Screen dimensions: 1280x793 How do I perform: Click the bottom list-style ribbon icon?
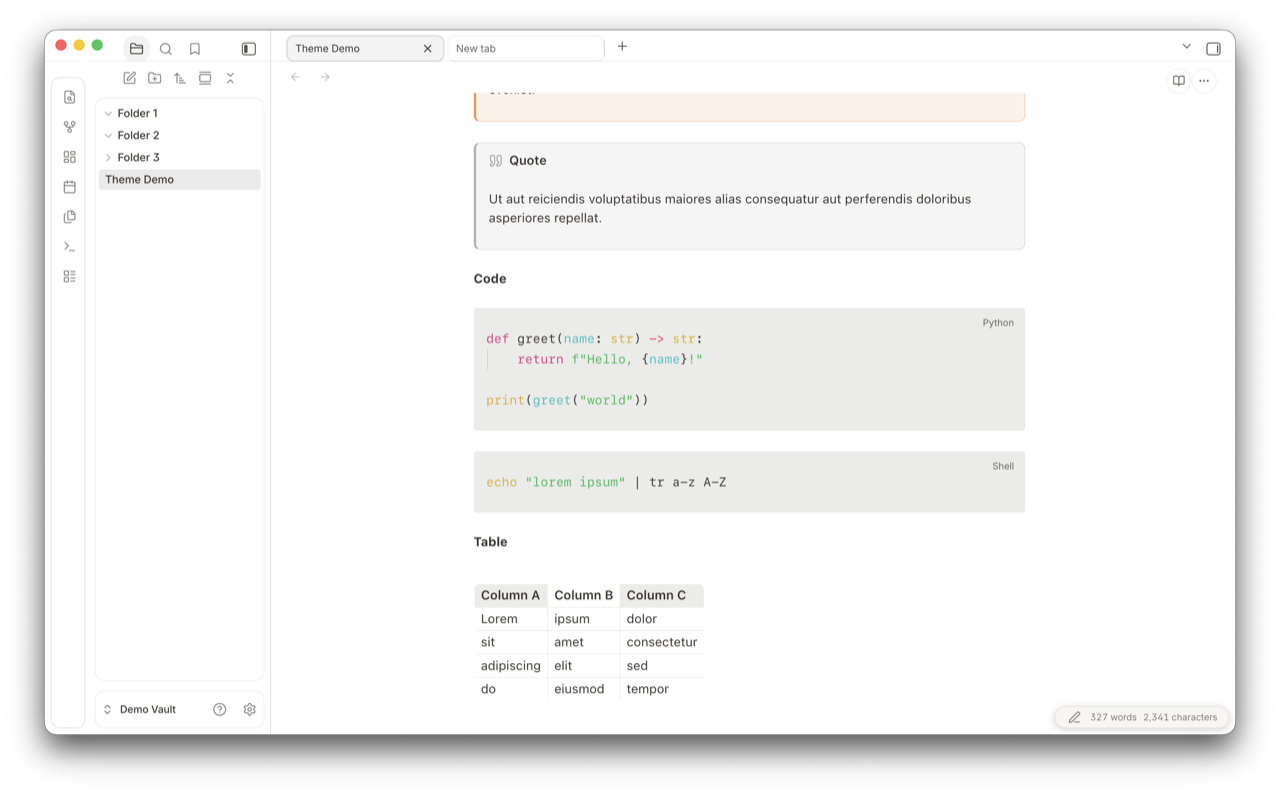tap(69, 276)
